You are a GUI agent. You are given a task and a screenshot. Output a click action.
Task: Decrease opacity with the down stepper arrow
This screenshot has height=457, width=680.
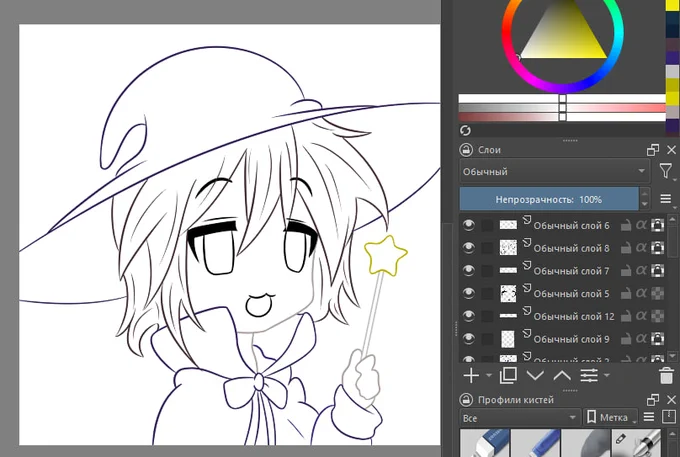point(644,204)
